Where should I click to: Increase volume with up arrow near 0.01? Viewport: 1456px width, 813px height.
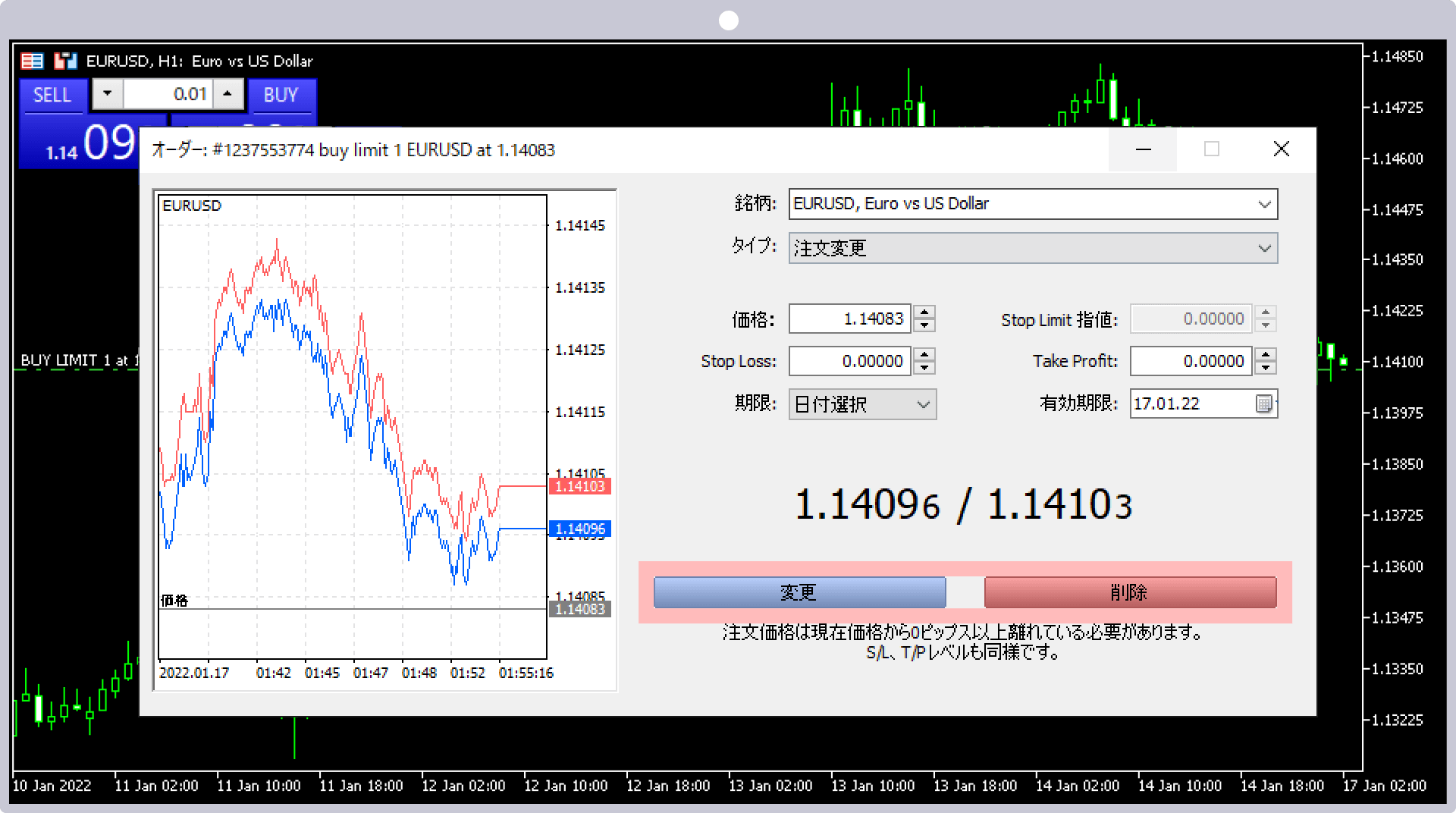click(x=227, y=94)
